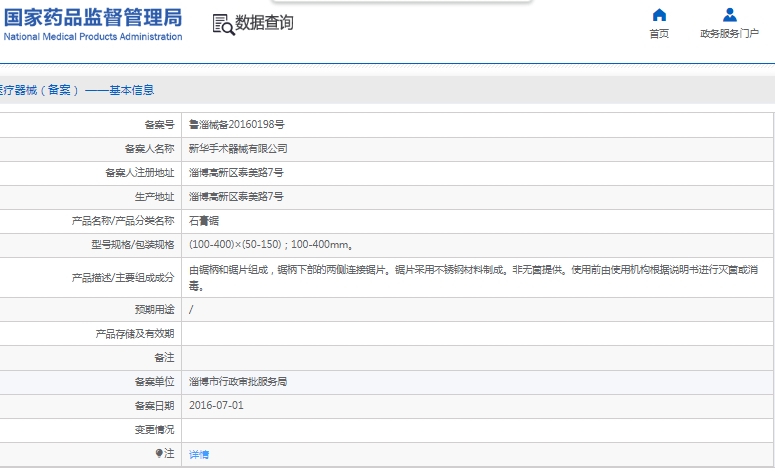Select record number 鲁淄械备20160198号
775x471 pixels.
tap(237, 125)
